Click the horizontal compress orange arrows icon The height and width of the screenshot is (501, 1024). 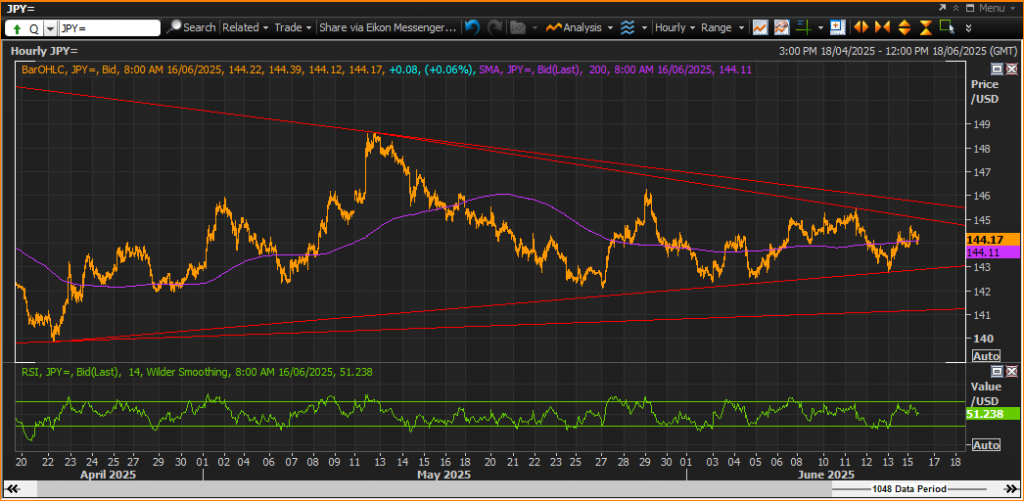(x=882, y=27)
